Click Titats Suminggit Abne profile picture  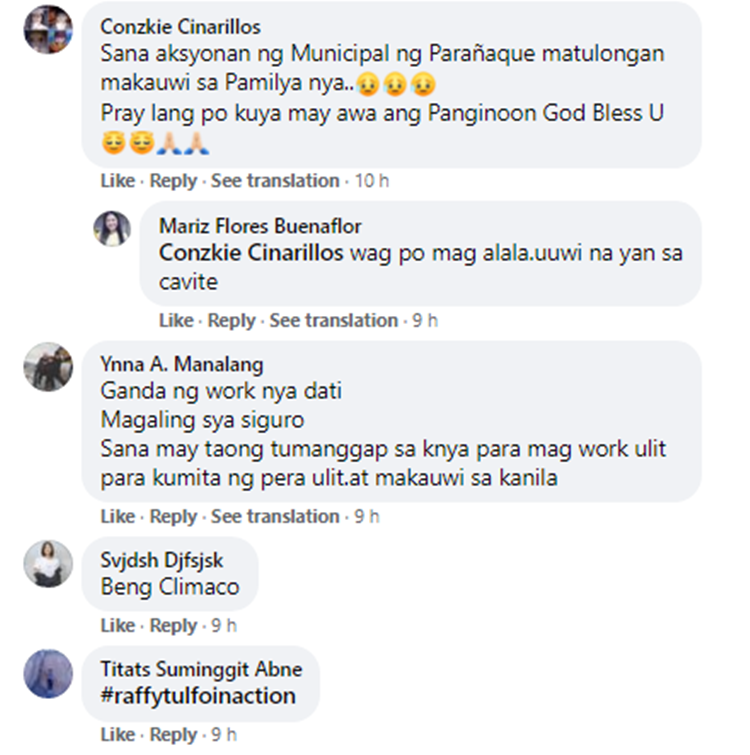tap(48, 674)
